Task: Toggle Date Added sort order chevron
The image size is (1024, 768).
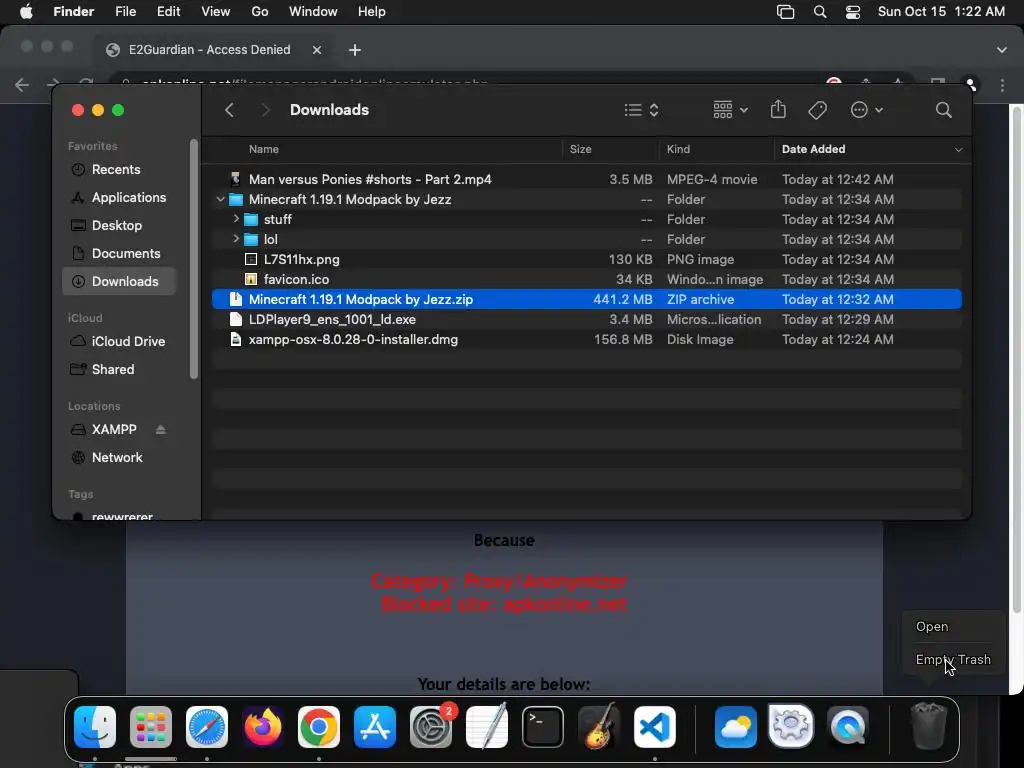Action: [x=958, y=150]
